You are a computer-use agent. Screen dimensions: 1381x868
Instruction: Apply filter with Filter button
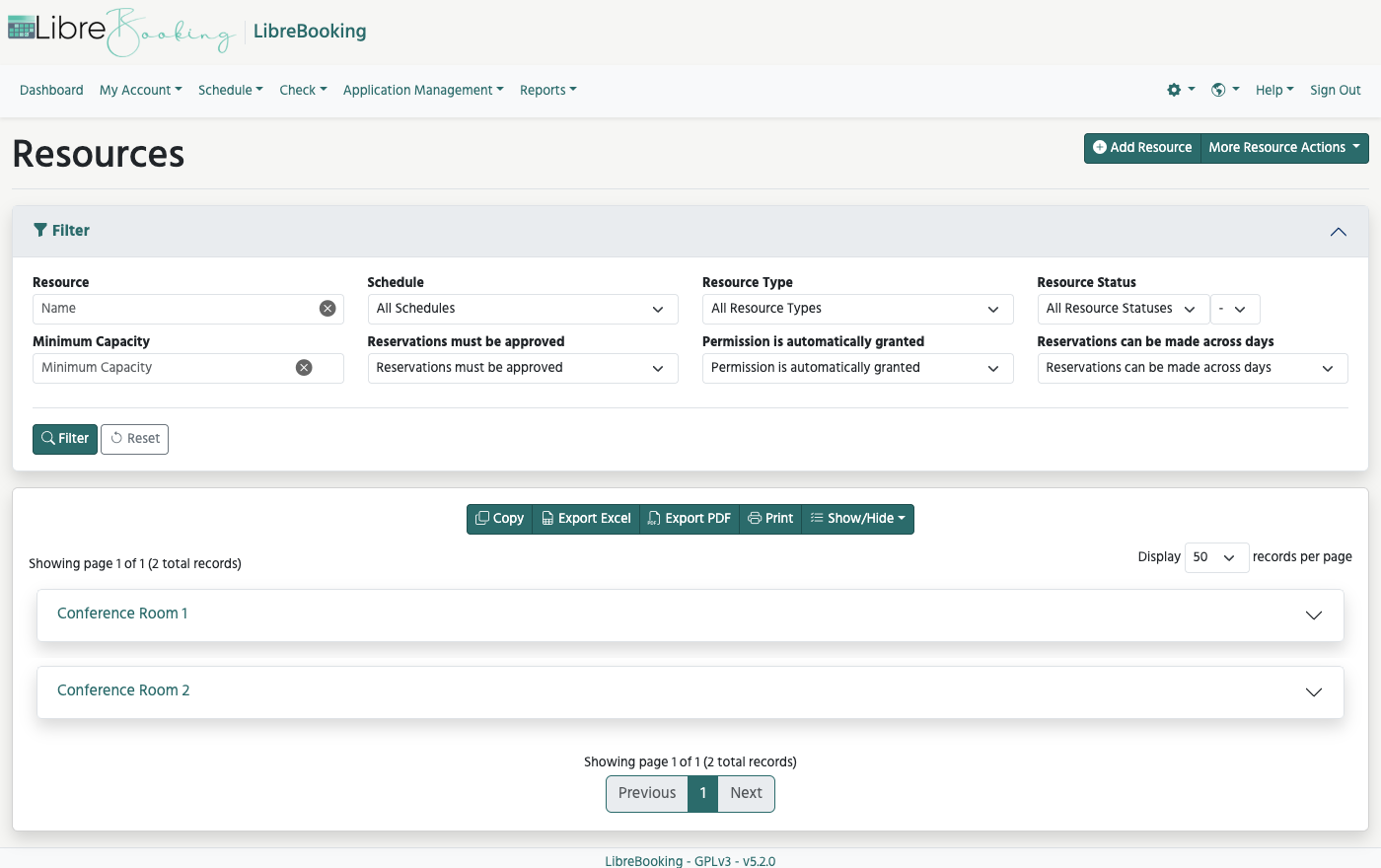tap(65, 439)
